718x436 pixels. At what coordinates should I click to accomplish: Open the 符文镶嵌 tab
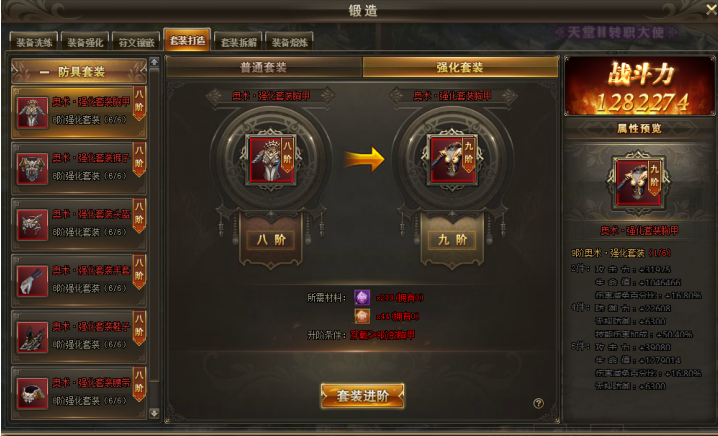(x=136, y=42)
